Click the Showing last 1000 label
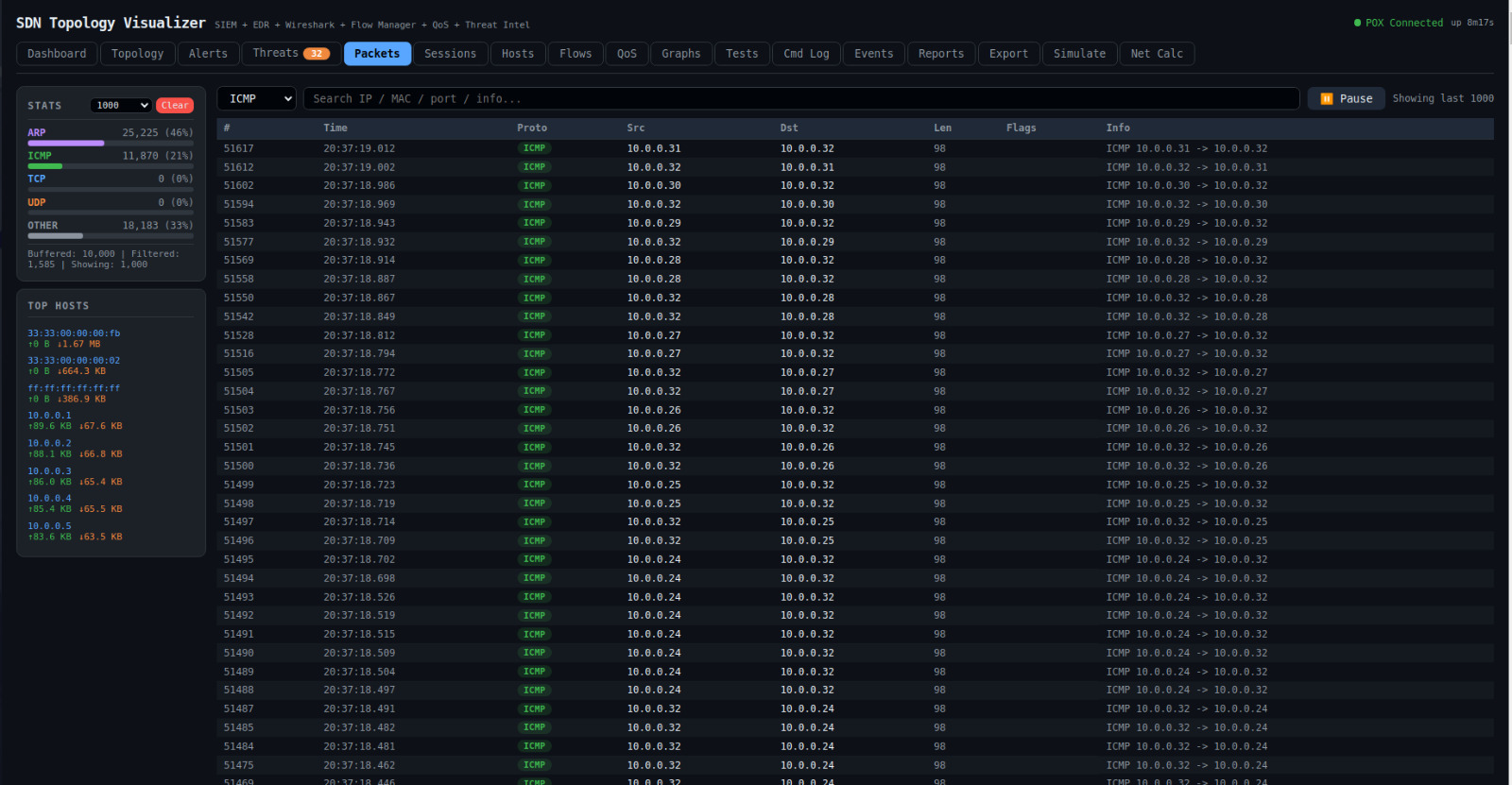The width and height of the screenshot is (1512, 785). coord(1443,98)
